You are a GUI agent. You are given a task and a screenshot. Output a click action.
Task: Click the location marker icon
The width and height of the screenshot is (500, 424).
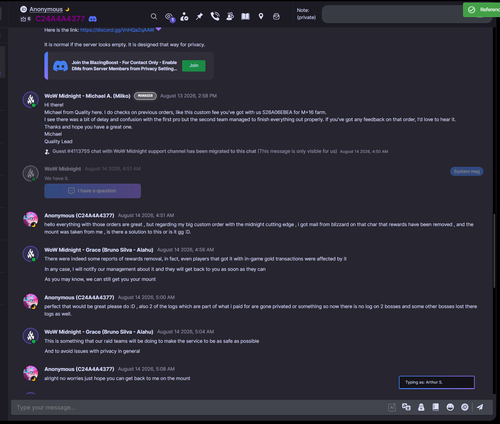261,16
